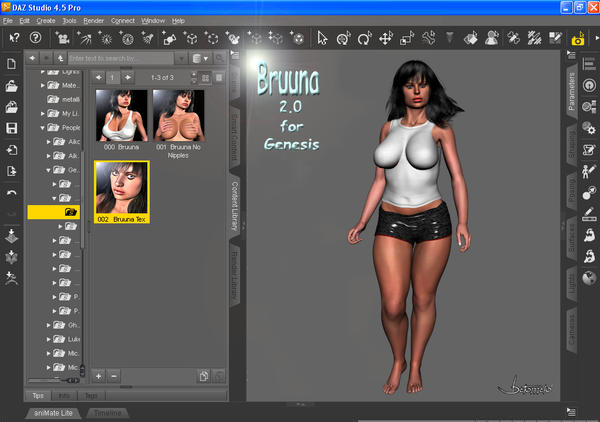The image size is (600, 422).
Task: Click the minus remove button
Action: (x=114, y=376)
